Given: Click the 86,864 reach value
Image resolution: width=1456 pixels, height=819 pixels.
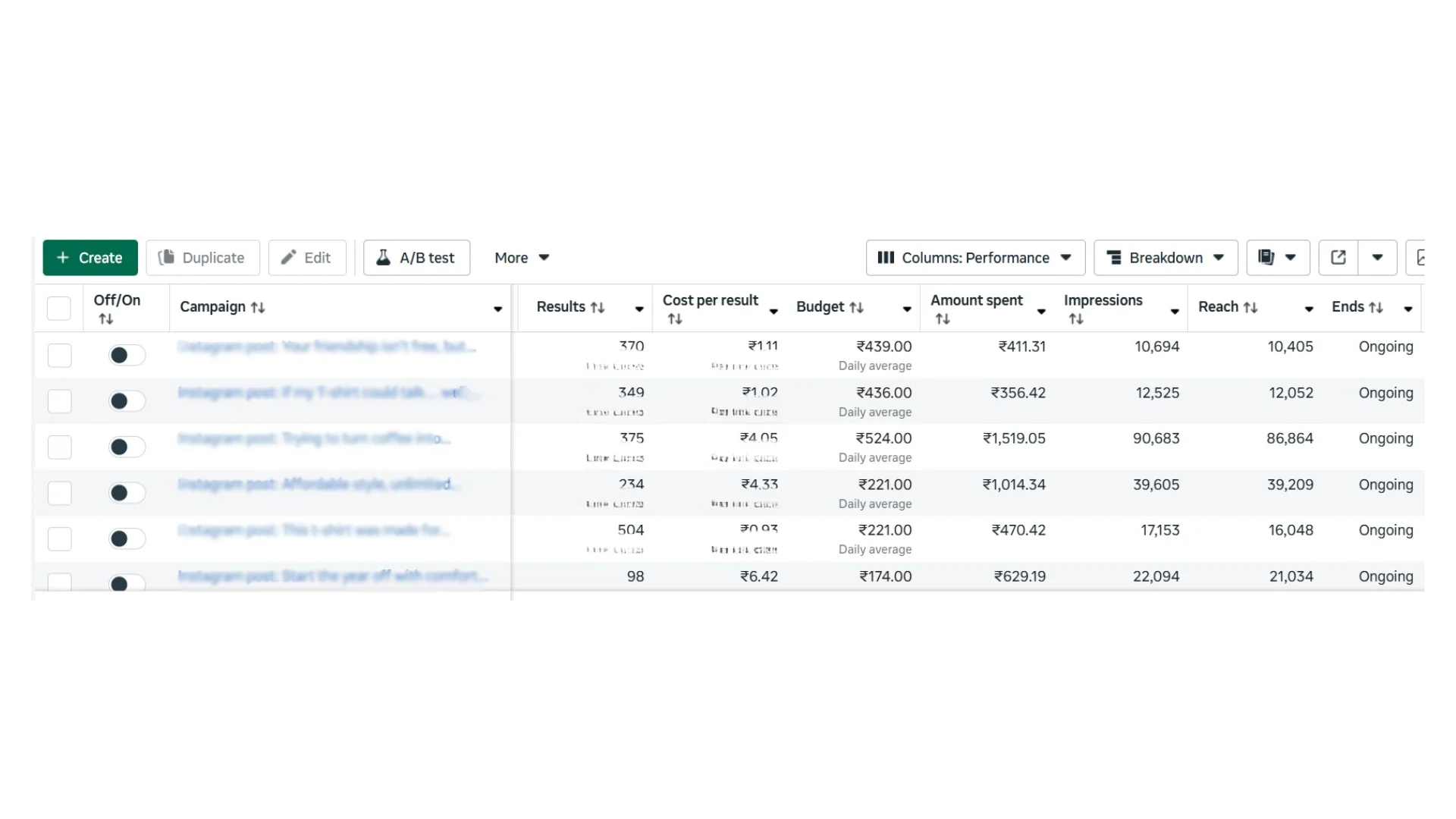Looking at the screenshot, I should [x=1290, y=438].
